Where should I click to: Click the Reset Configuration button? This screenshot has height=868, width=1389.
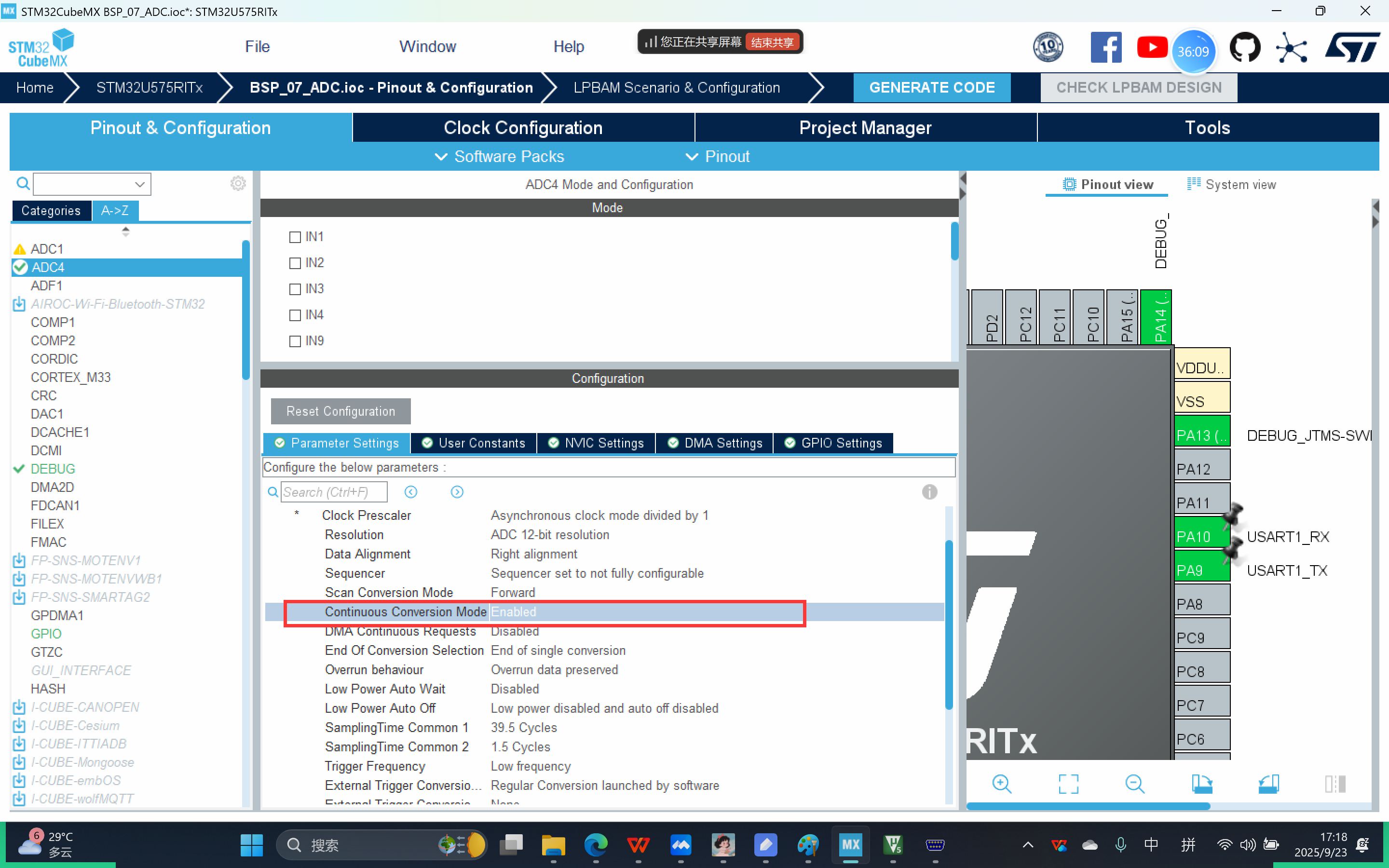(x=340, y=411)
